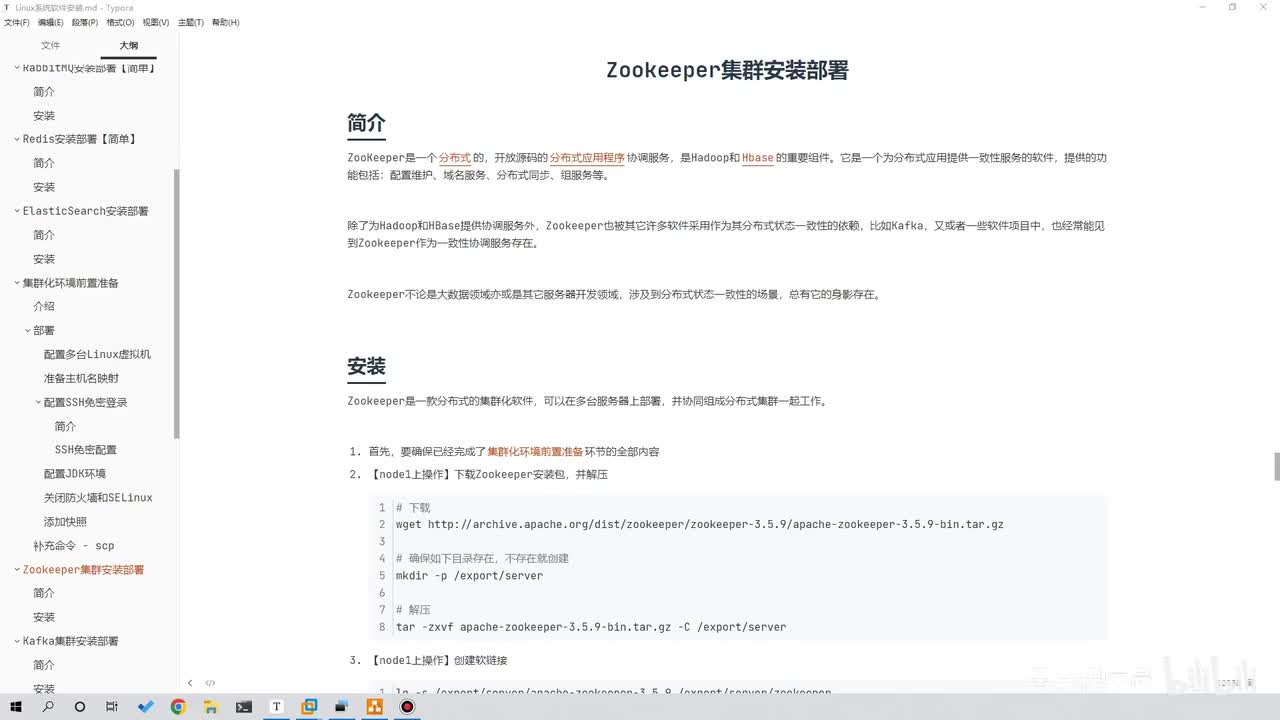Collapse the Kafka集群安装部署 outline section
The image size is (1280, 720).
[16, 641]
